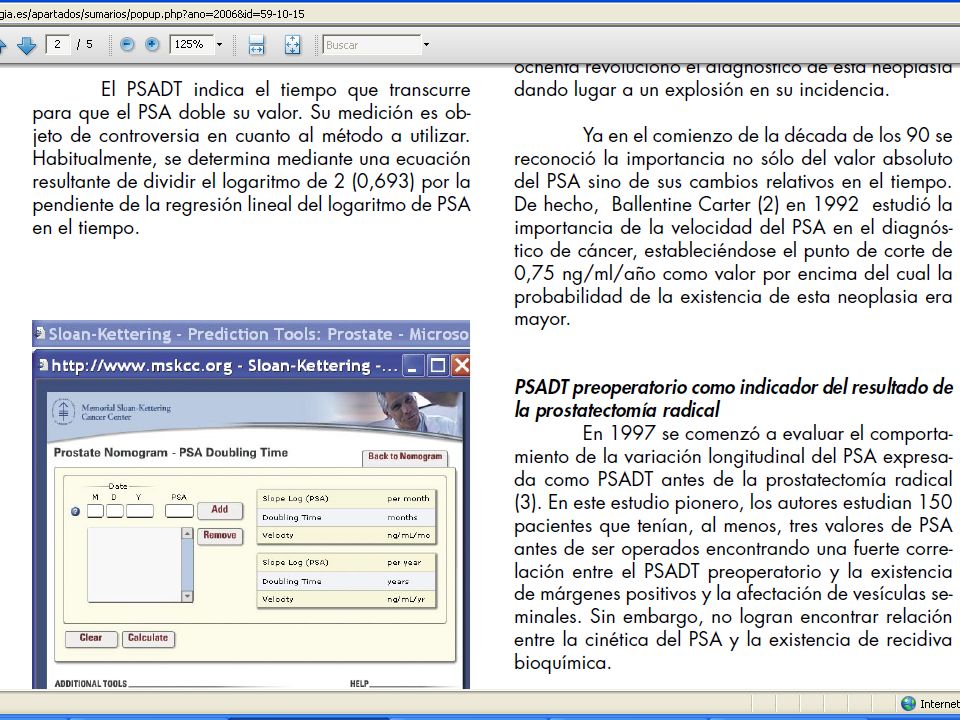
Task: Click the 125% zoom level field
Action: point(191,44)
